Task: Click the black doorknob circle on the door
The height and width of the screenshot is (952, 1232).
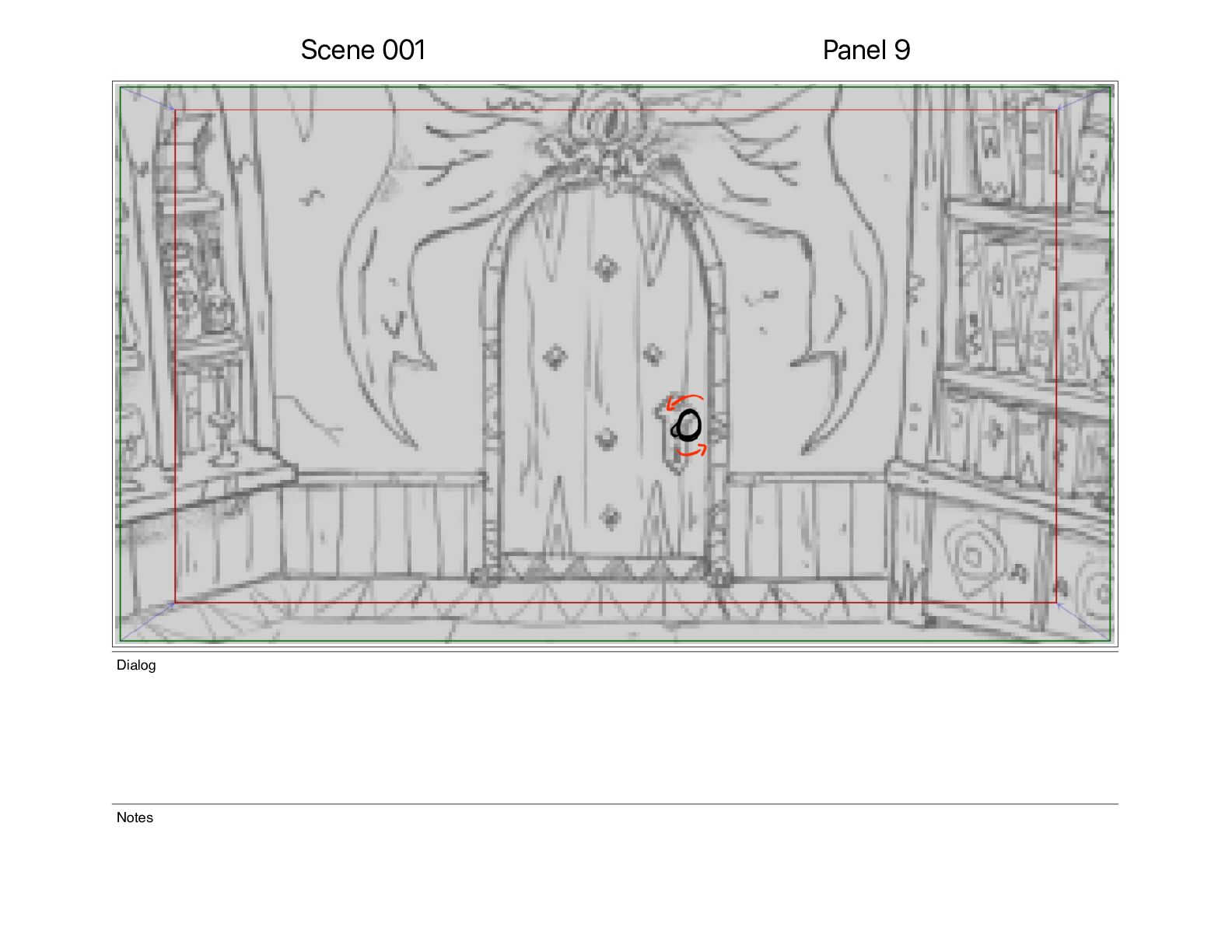Action: pyautogui.click(x=688, y=426)
